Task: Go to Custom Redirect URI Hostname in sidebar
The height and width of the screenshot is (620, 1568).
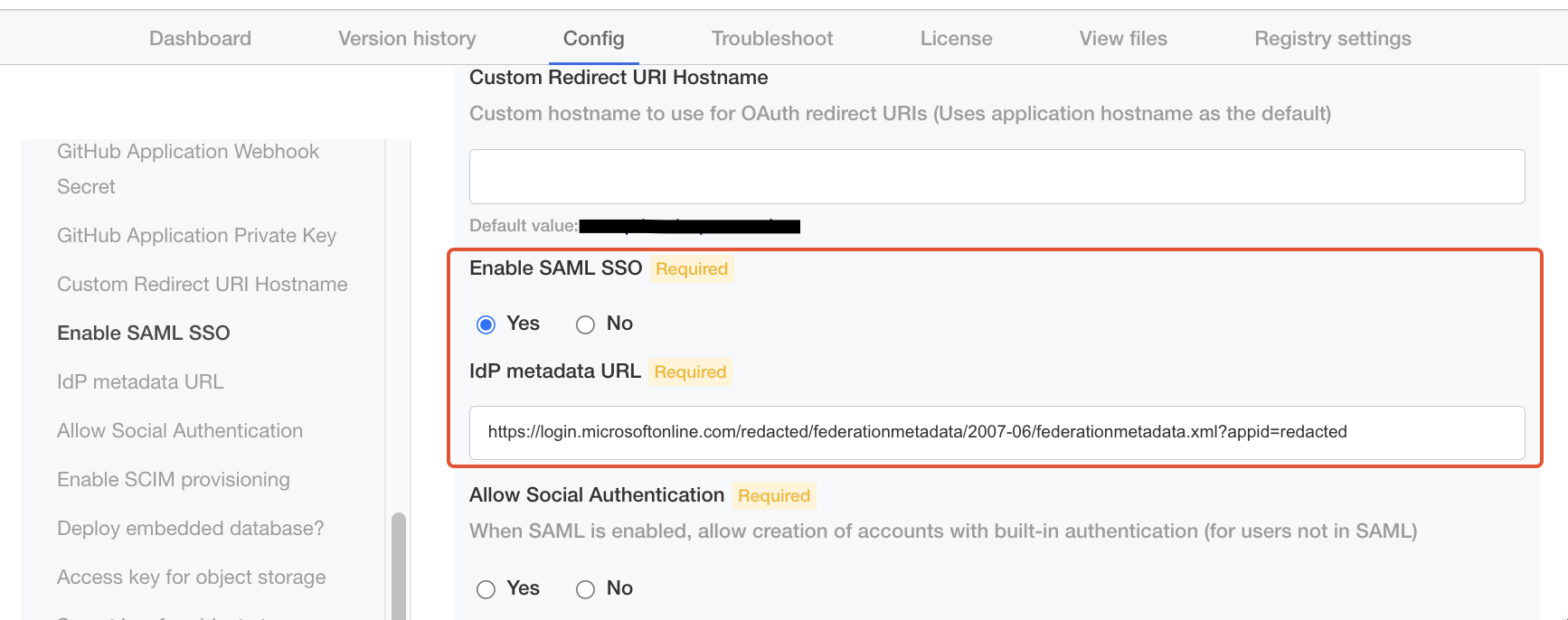Action: coord(202,285)
